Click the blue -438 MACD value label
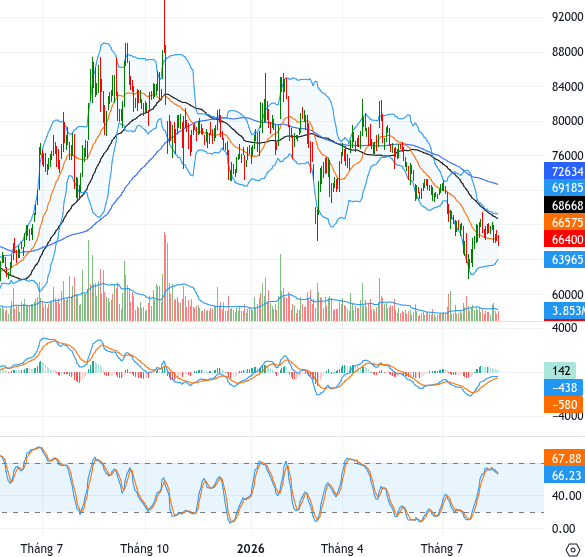Viewport: 585px width, 557px height. point(563,388)
